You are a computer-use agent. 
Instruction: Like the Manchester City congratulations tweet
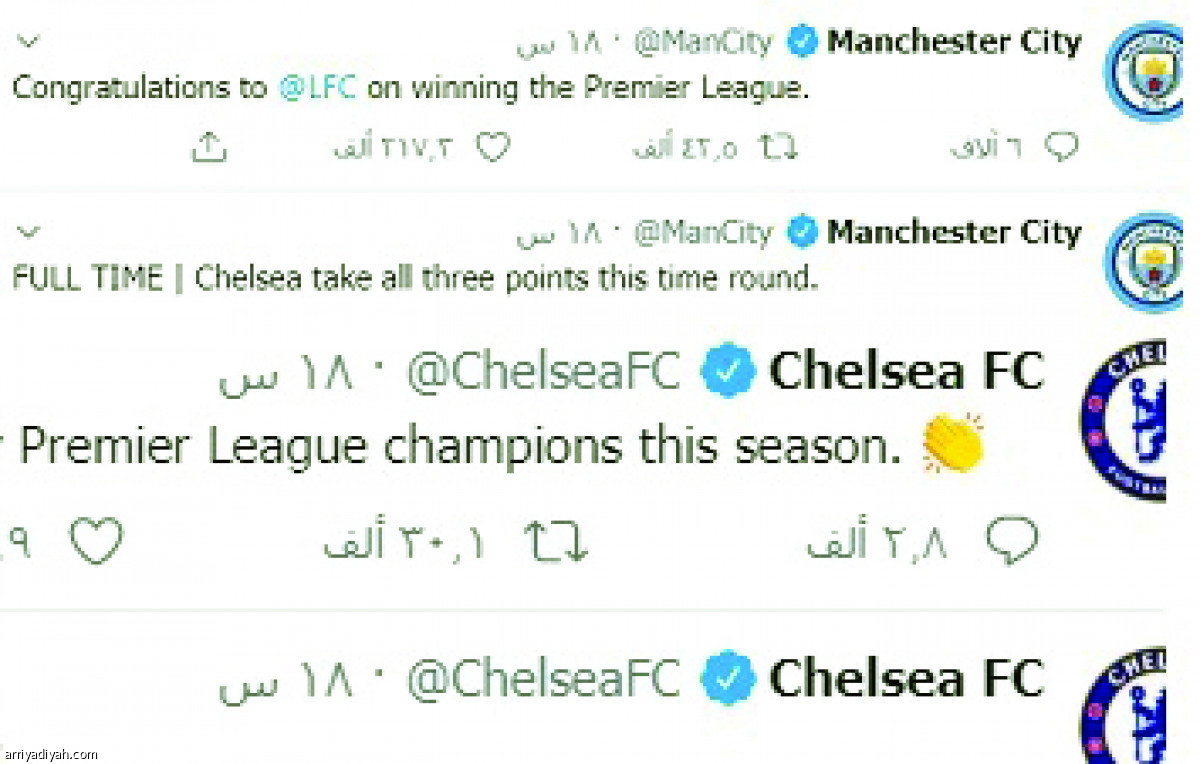coord(492,148)
